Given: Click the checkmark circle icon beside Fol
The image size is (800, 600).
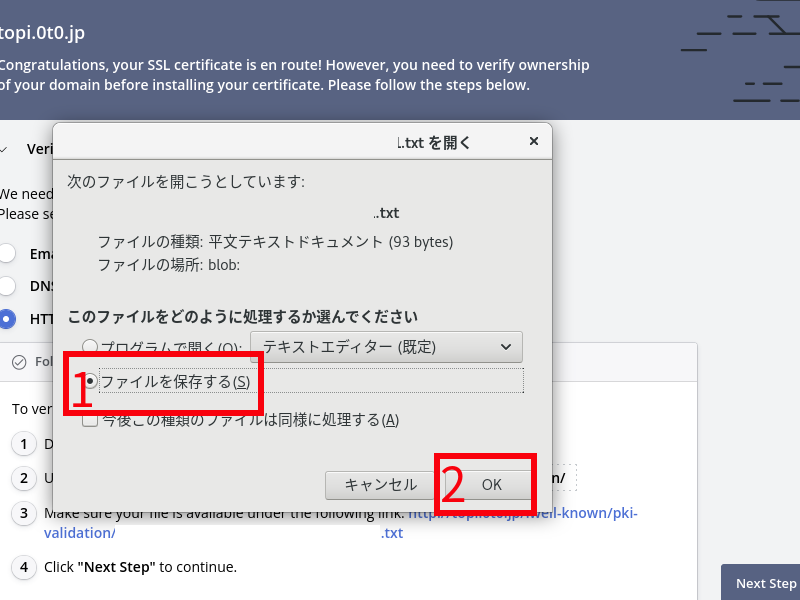Looking at the screenshot, I should (19, 362).
